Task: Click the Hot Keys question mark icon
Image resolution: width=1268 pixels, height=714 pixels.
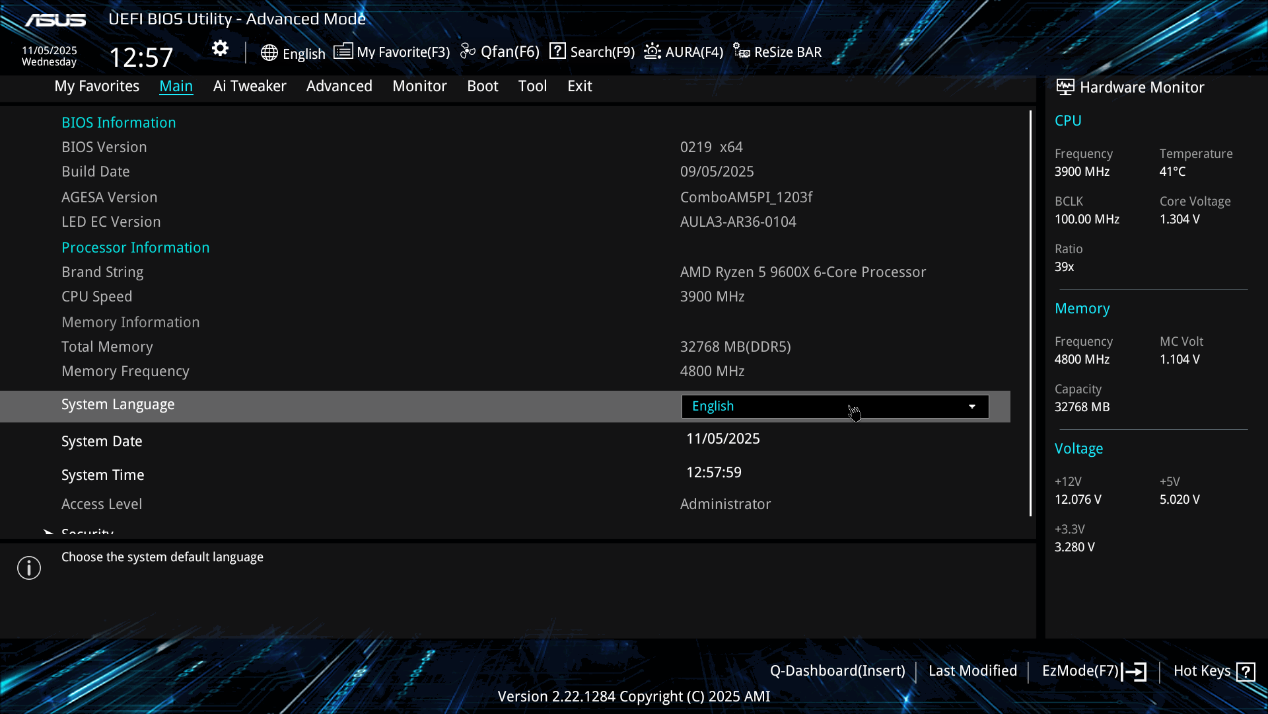Action: coord(1245,672)
